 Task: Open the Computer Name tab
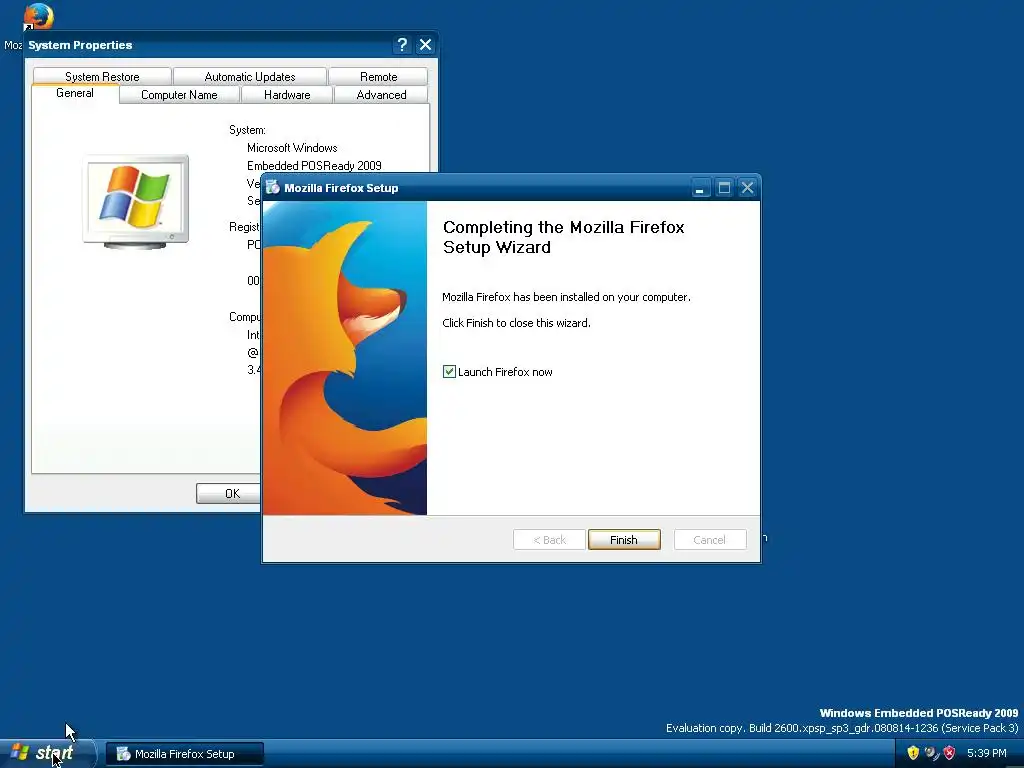[179, 95]
